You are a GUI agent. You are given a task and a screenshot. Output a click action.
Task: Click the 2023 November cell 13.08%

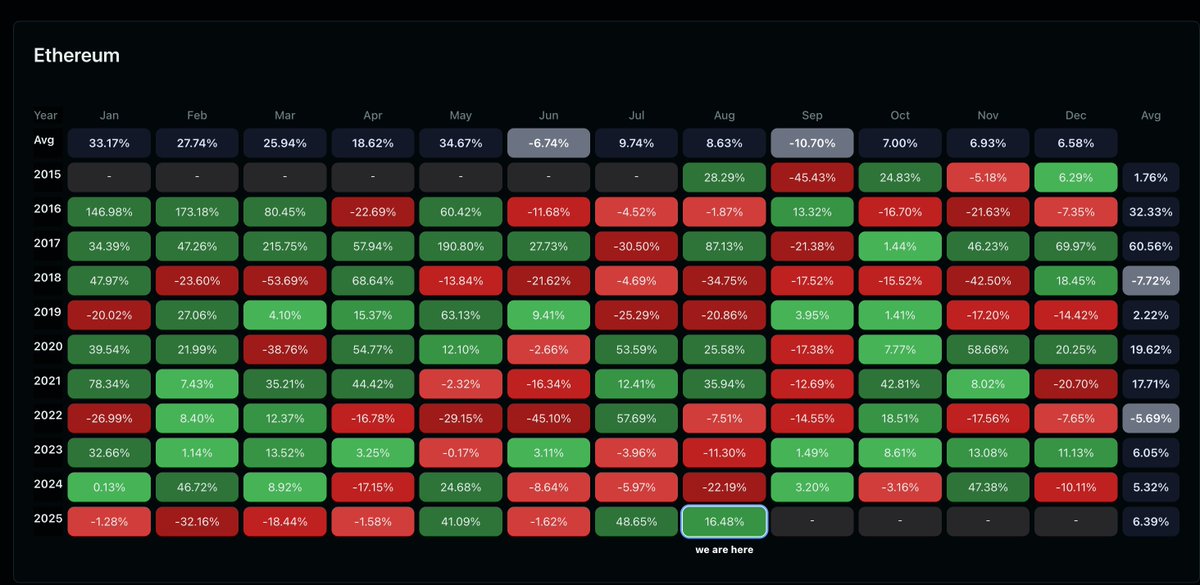(x=988, y=454)
